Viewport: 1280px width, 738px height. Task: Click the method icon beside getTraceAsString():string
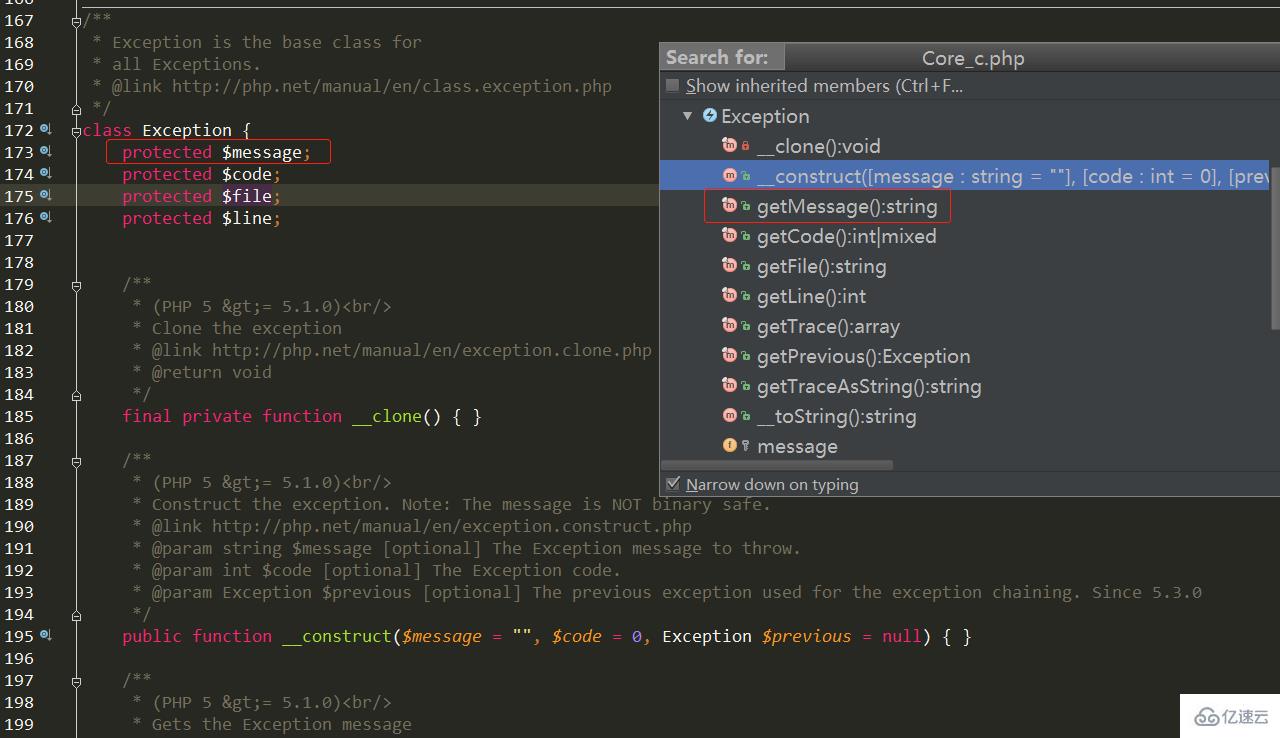pos(730,387)
